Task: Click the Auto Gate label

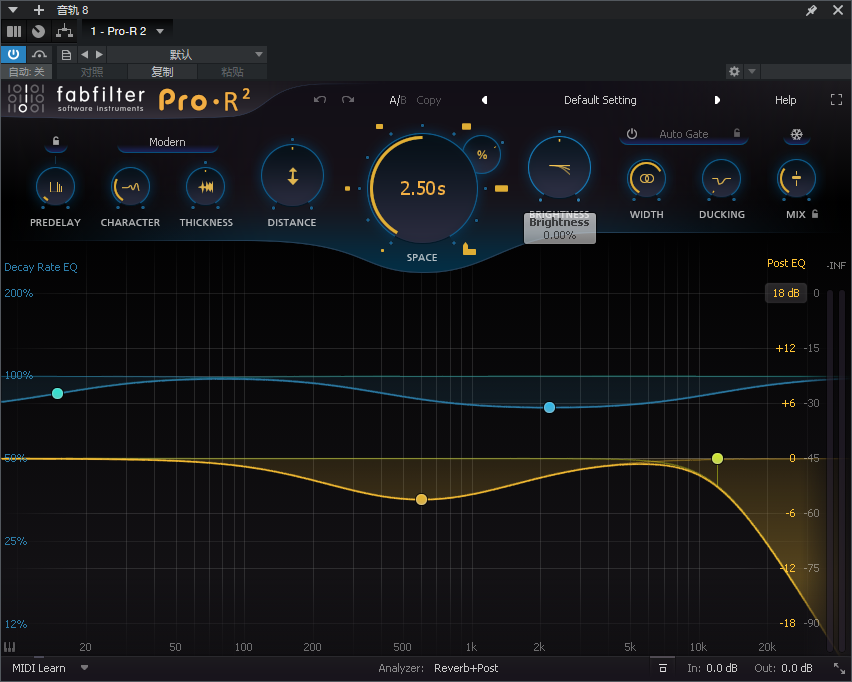Action: 684,134
